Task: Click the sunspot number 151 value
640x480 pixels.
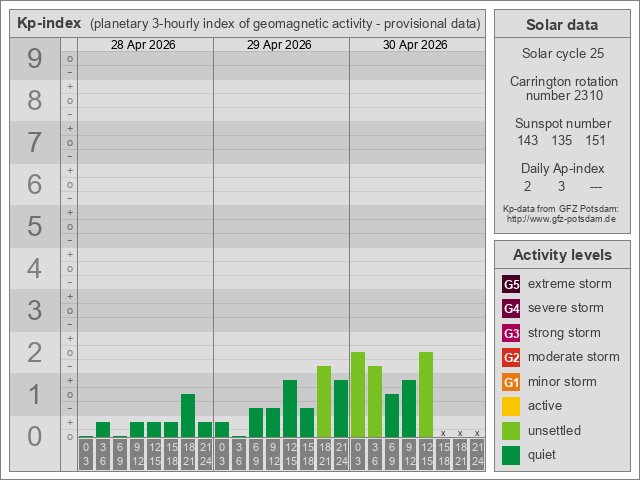Action: pos(596,140)
